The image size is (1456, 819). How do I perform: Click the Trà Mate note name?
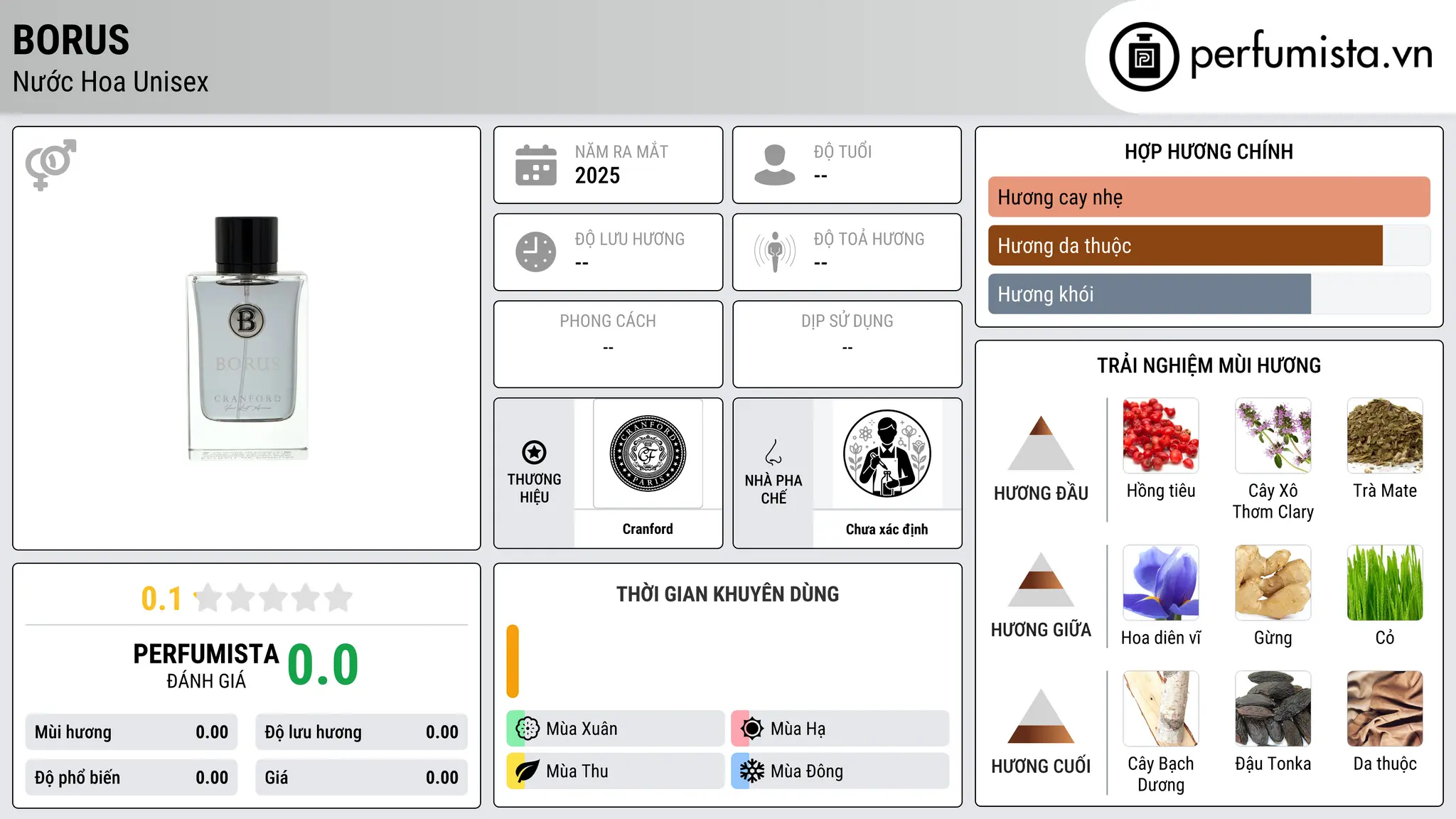coord(1385,491)
